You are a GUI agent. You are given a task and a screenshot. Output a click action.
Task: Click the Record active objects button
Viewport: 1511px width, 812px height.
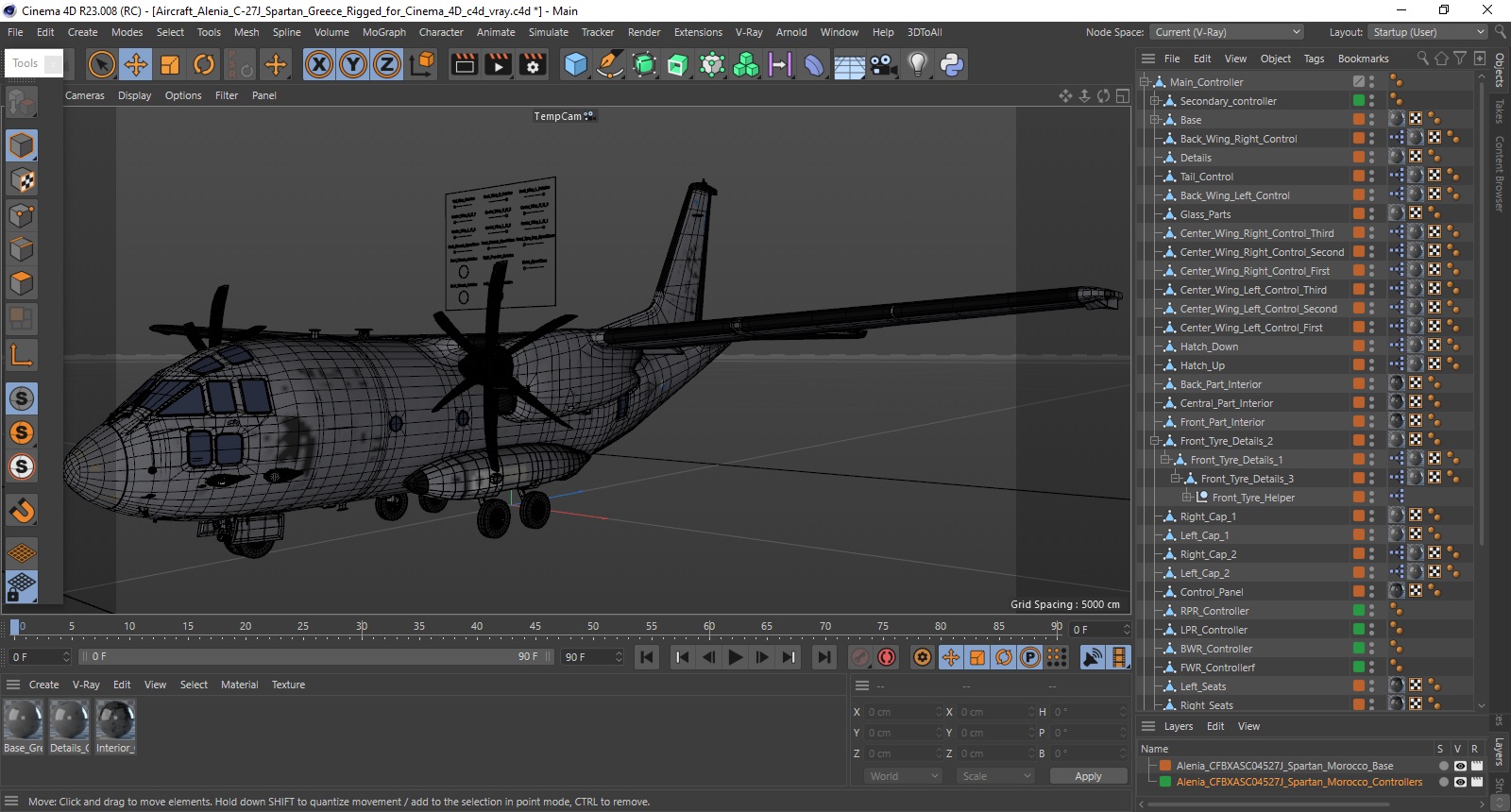pos(860,657)
